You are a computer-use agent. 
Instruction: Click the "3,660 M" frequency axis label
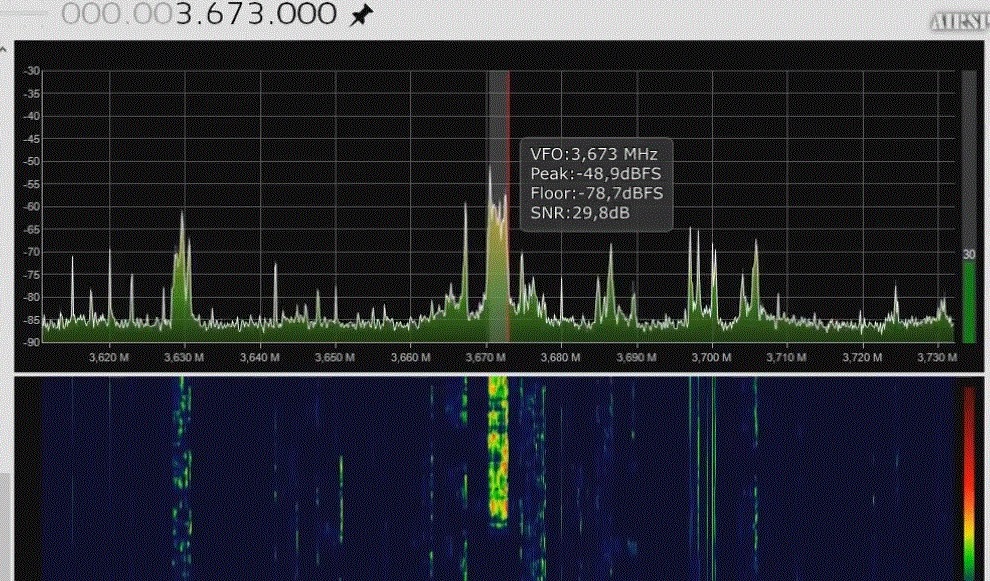click(410, 357)
